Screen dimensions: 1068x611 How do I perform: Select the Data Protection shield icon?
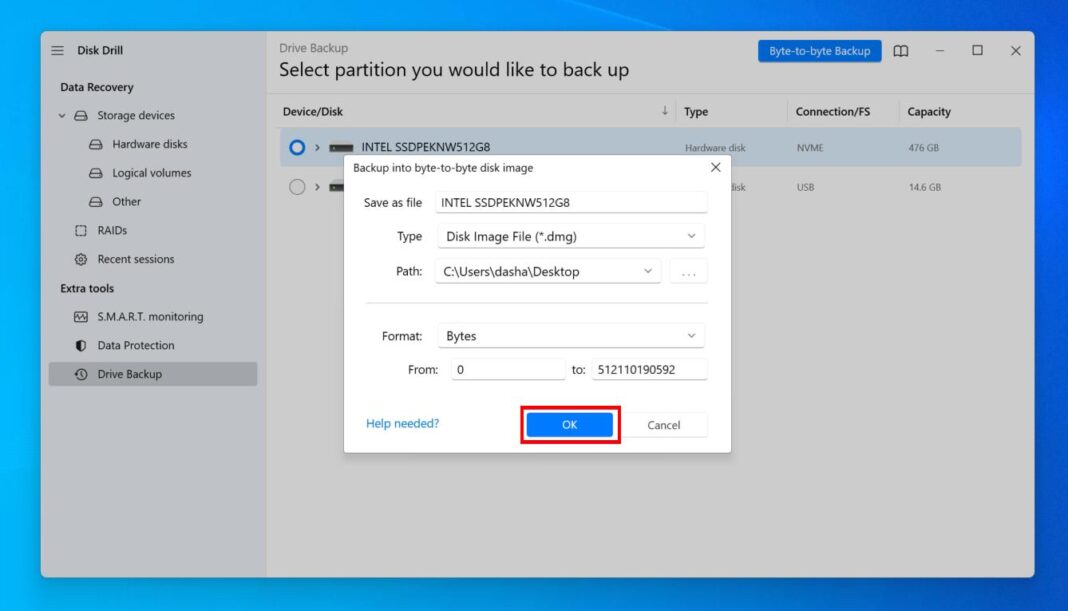(81, 345)
